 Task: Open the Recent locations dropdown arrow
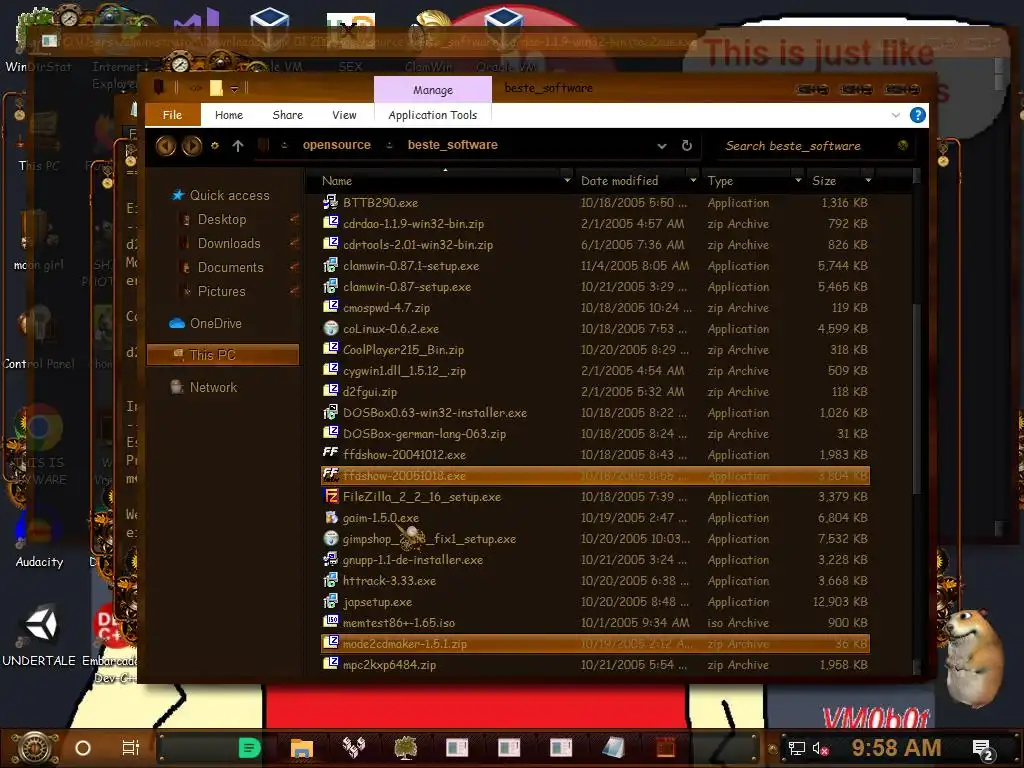[x=214, y=146]
